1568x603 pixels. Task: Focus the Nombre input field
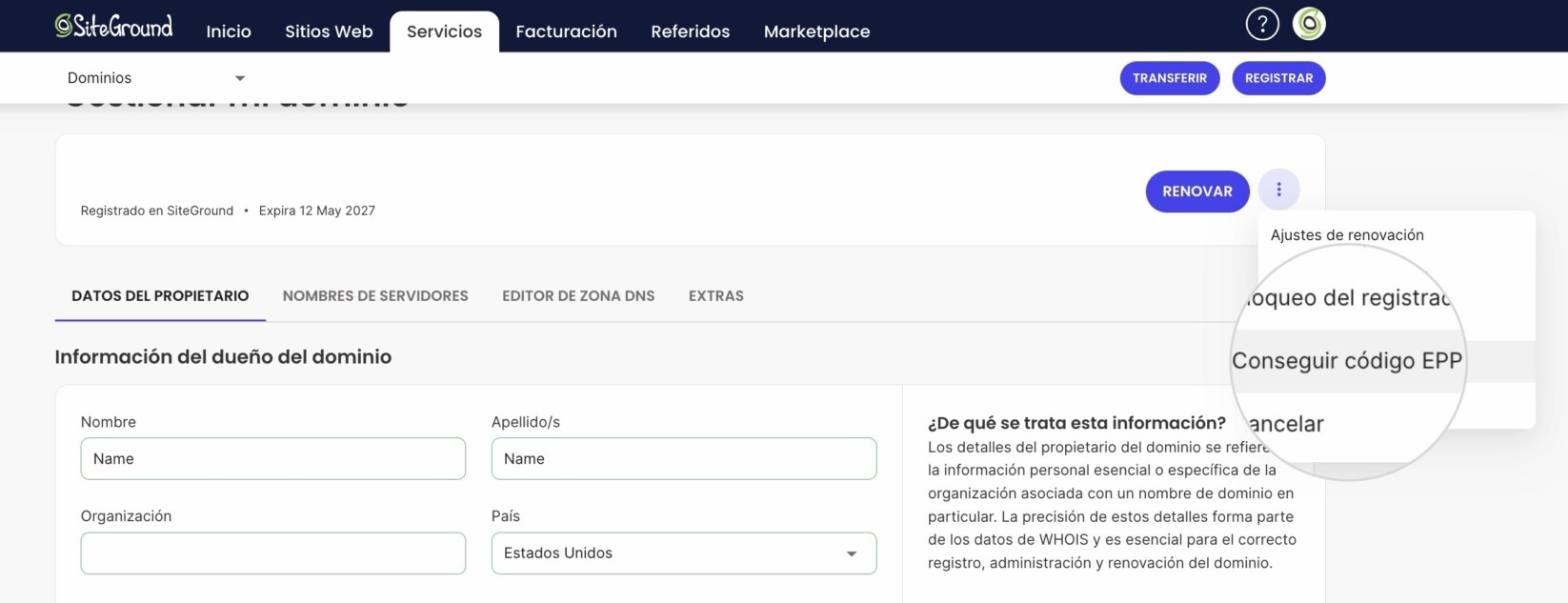273,459
